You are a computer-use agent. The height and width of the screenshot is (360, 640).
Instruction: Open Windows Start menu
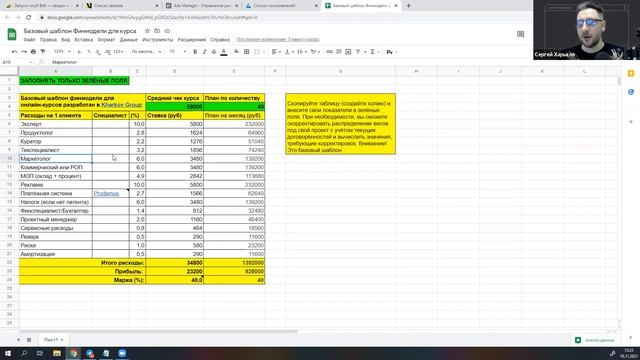coord(8,353)
